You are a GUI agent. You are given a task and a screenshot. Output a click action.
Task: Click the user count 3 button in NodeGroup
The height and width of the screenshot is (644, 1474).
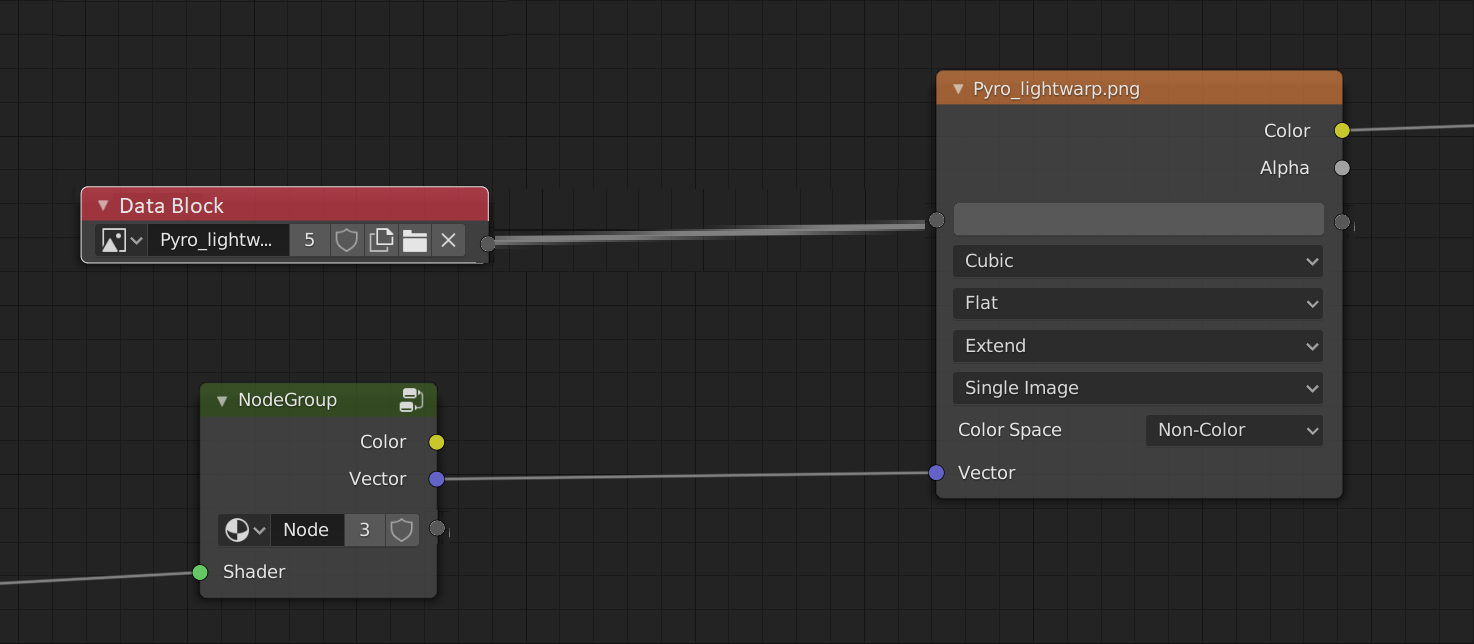click(x=365, y=530)
